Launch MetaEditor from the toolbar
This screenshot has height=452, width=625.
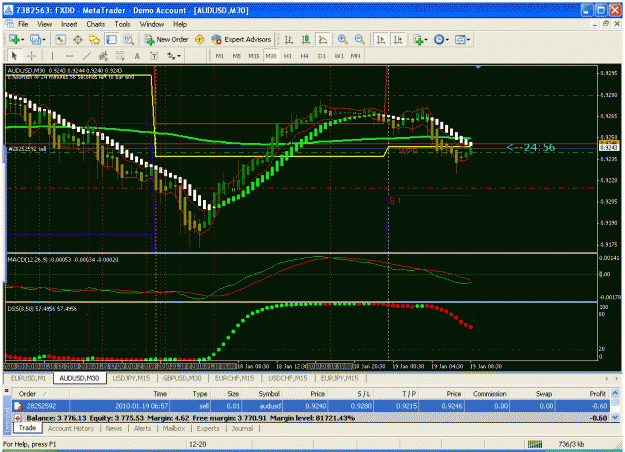(x=199, y=39)
